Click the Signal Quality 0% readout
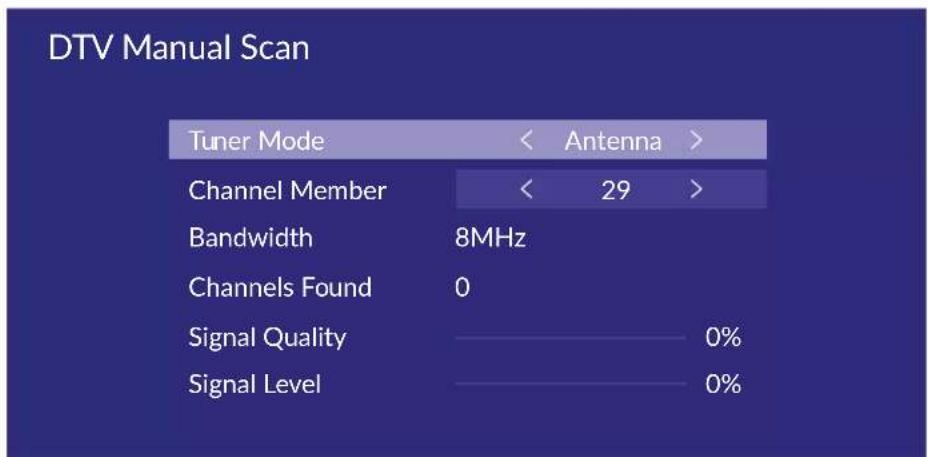The width and height of the screenshot is (928, 457). pyautogui.click(x=723, y=338)
